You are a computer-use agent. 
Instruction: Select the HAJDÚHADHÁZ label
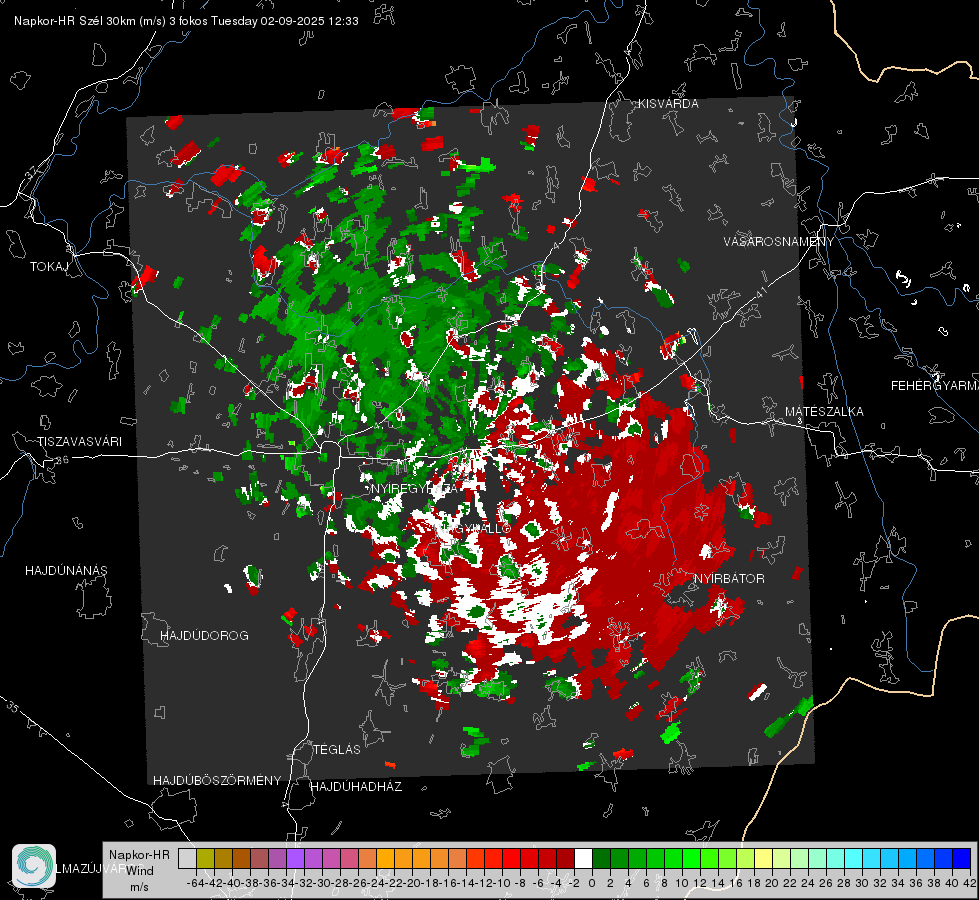click(356, 787)
